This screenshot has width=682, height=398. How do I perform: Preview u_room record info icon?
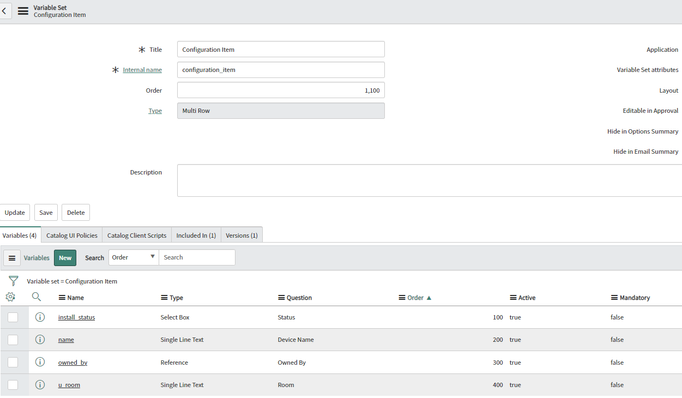40,385
